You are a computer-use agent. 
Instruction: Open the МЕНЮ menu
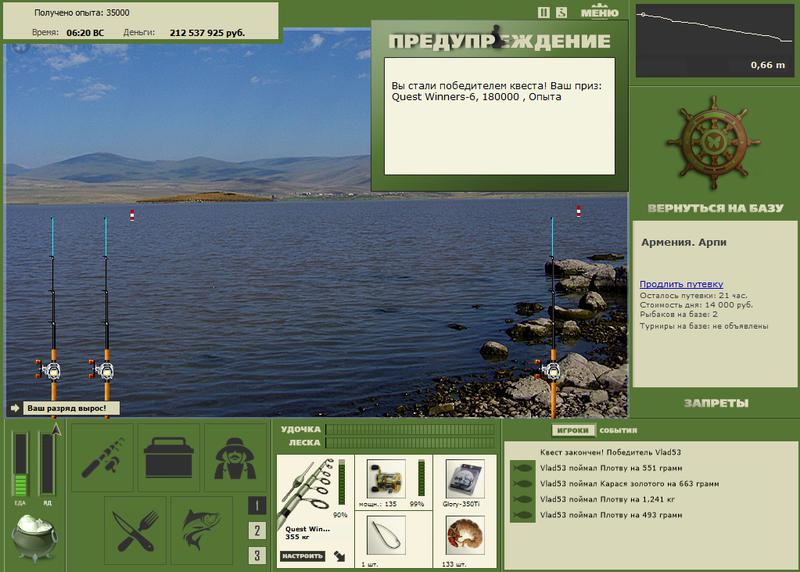click(599, 12)
